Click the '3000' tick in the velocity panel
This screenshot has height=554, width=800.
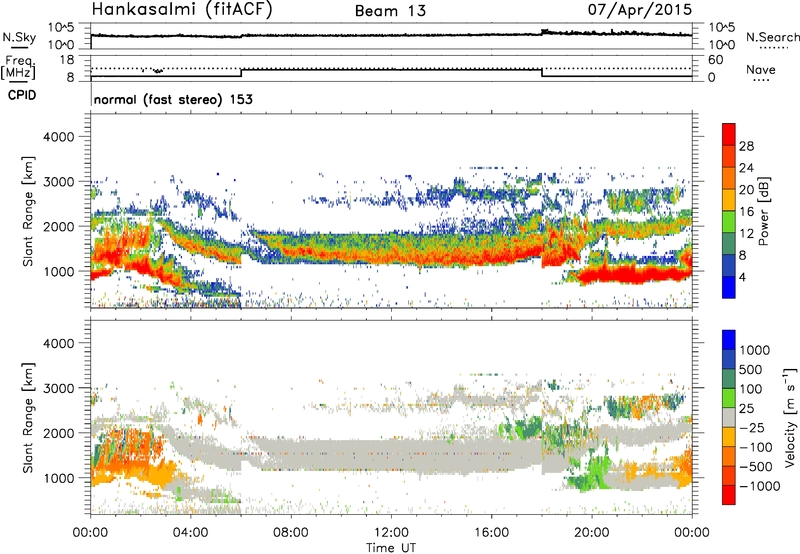coord(58,388)
